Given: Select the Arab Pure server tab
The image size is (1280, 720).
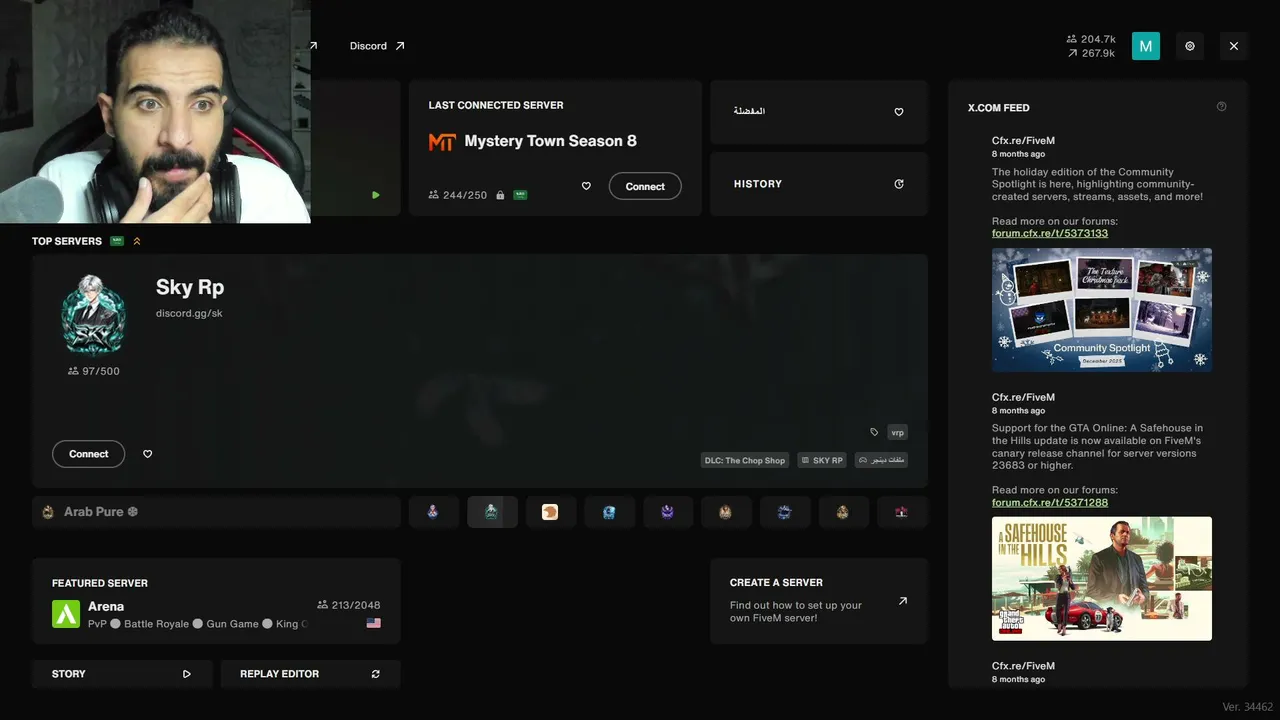Looking at the screenshot, I should click(216, 512).
